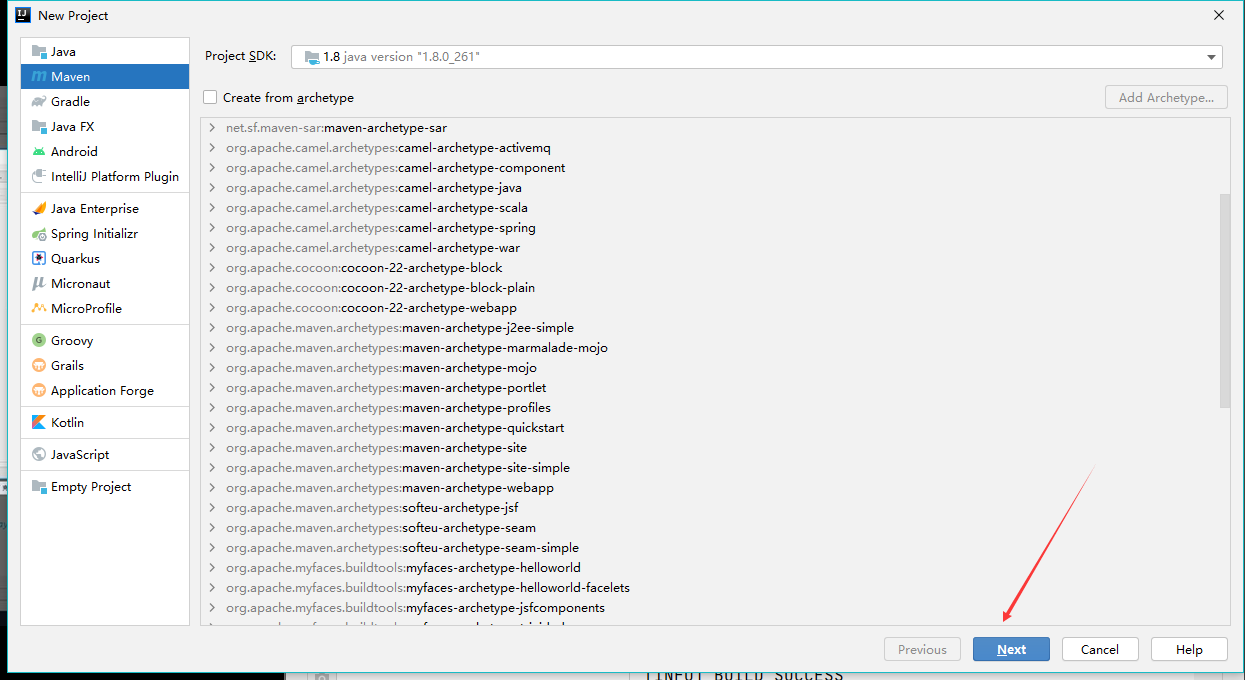Select camel-archetype-scala row

tap(709, 208)
